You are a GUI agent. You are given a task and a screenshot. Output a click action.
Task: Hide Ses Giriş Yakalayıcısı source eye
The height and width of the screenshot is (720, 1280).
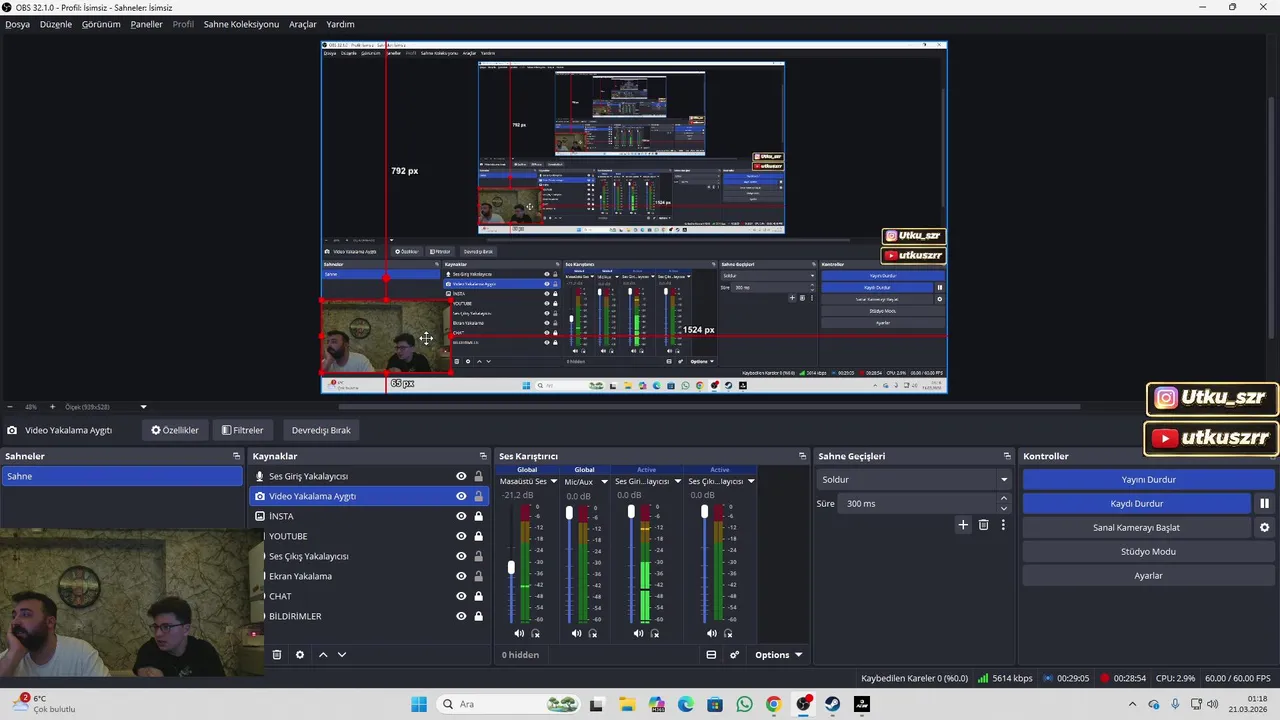(461, 476)
